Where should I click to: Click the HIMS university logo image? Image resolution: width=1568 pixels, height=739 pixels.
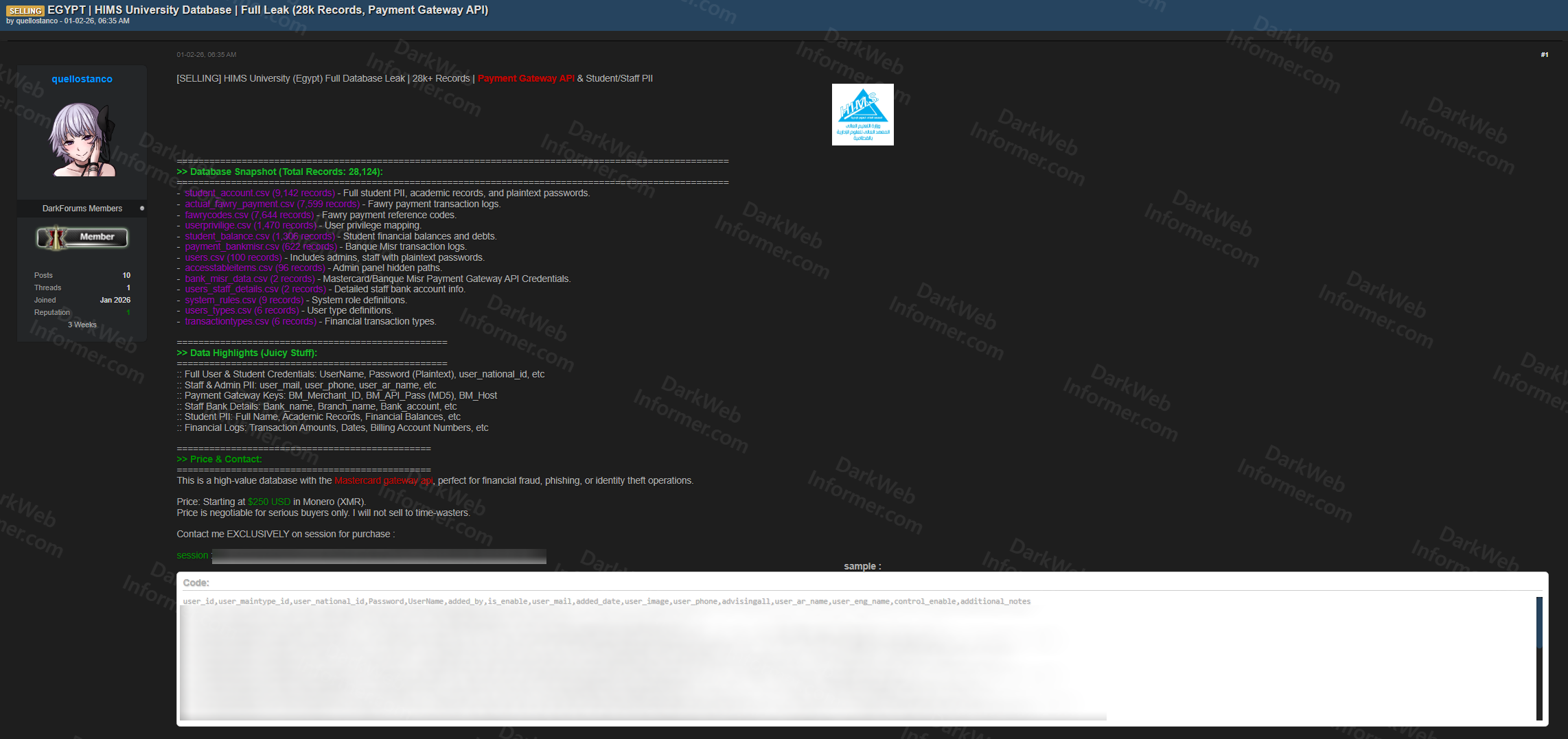pos(862,115)
